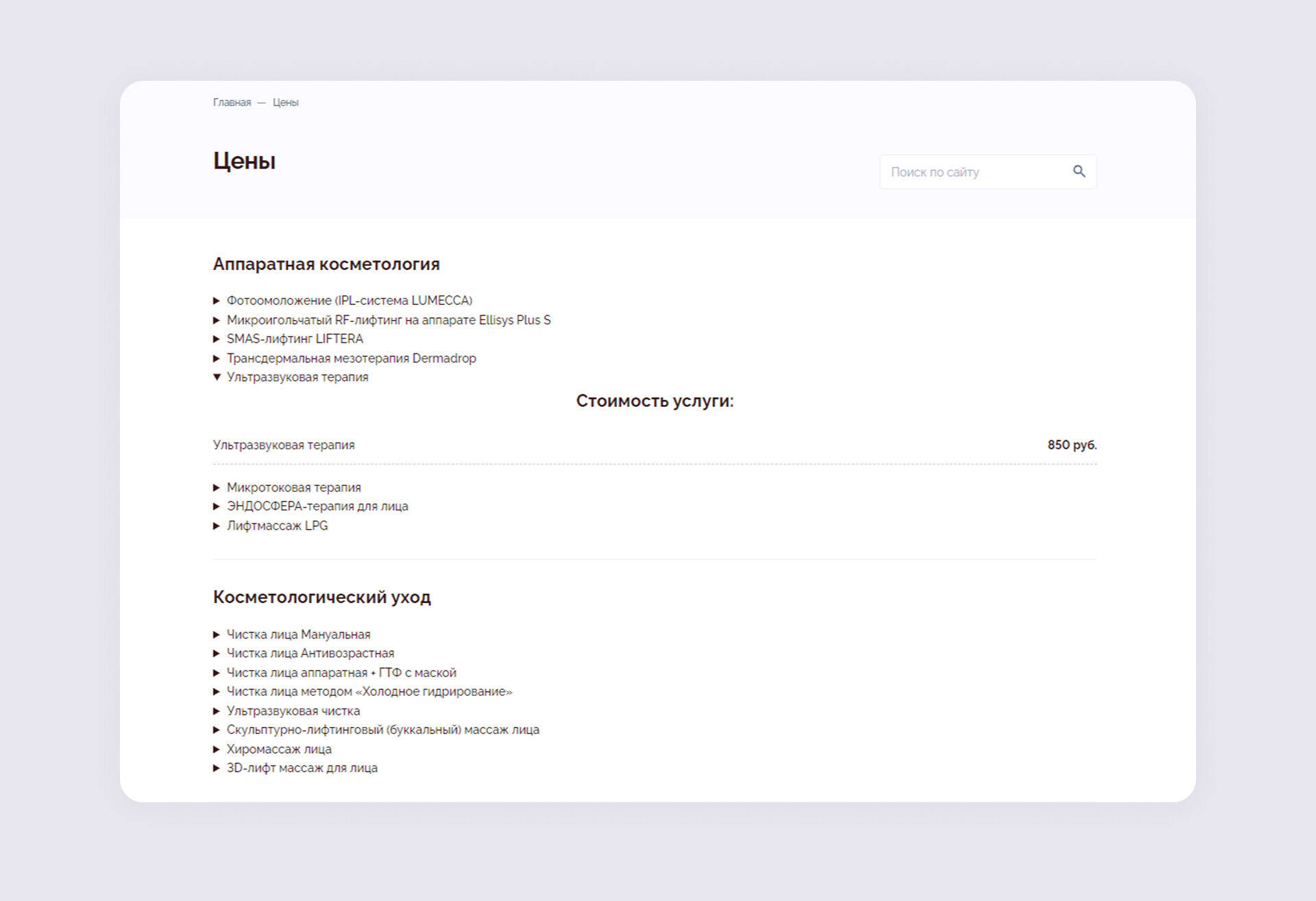Expand Скульптурно-лифтинговый (буккальный) массаж лица

click(x=382, y=730)
